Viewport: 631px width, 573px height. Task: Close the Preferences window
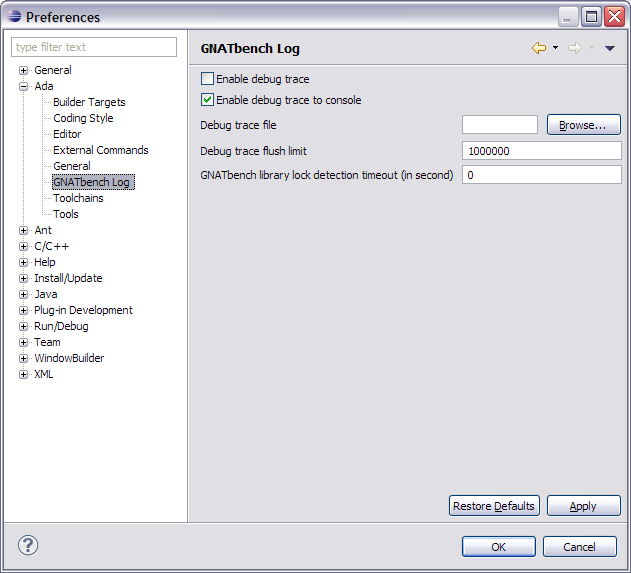(x=614, y=17)
